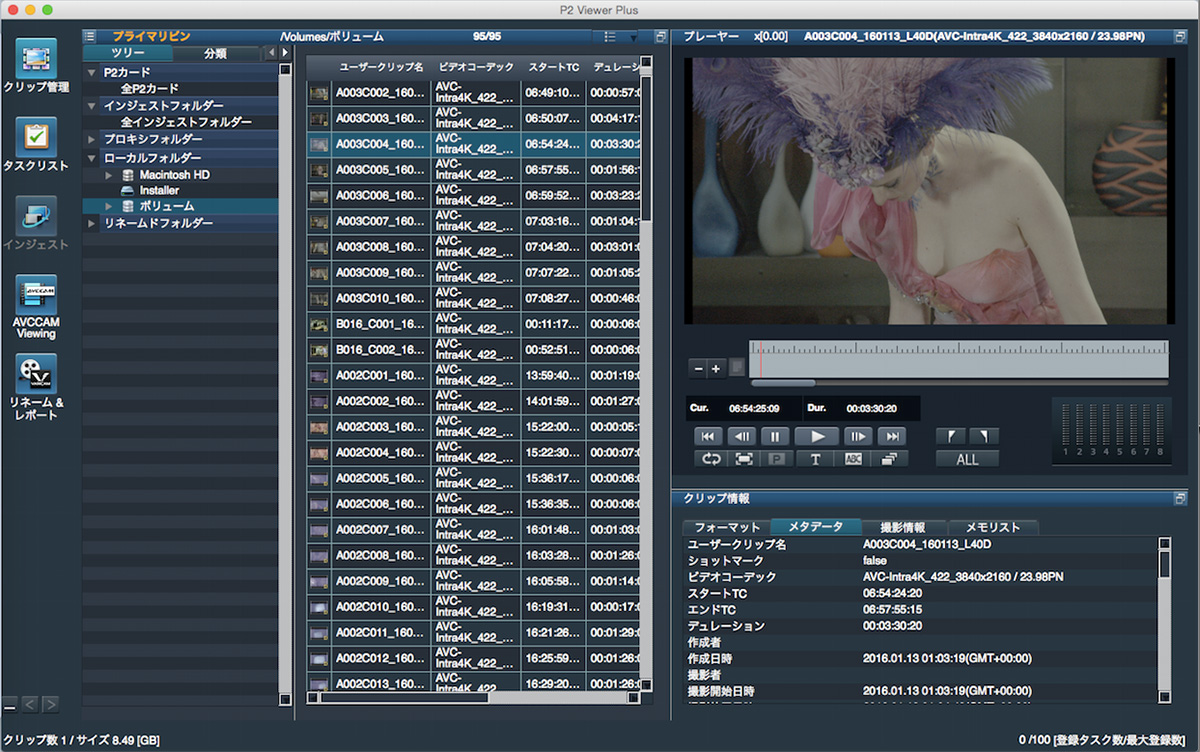The height and width of the screenshot is (752, 1200).
Task: Toggle the text overlay T button
Action: (815, 459)
